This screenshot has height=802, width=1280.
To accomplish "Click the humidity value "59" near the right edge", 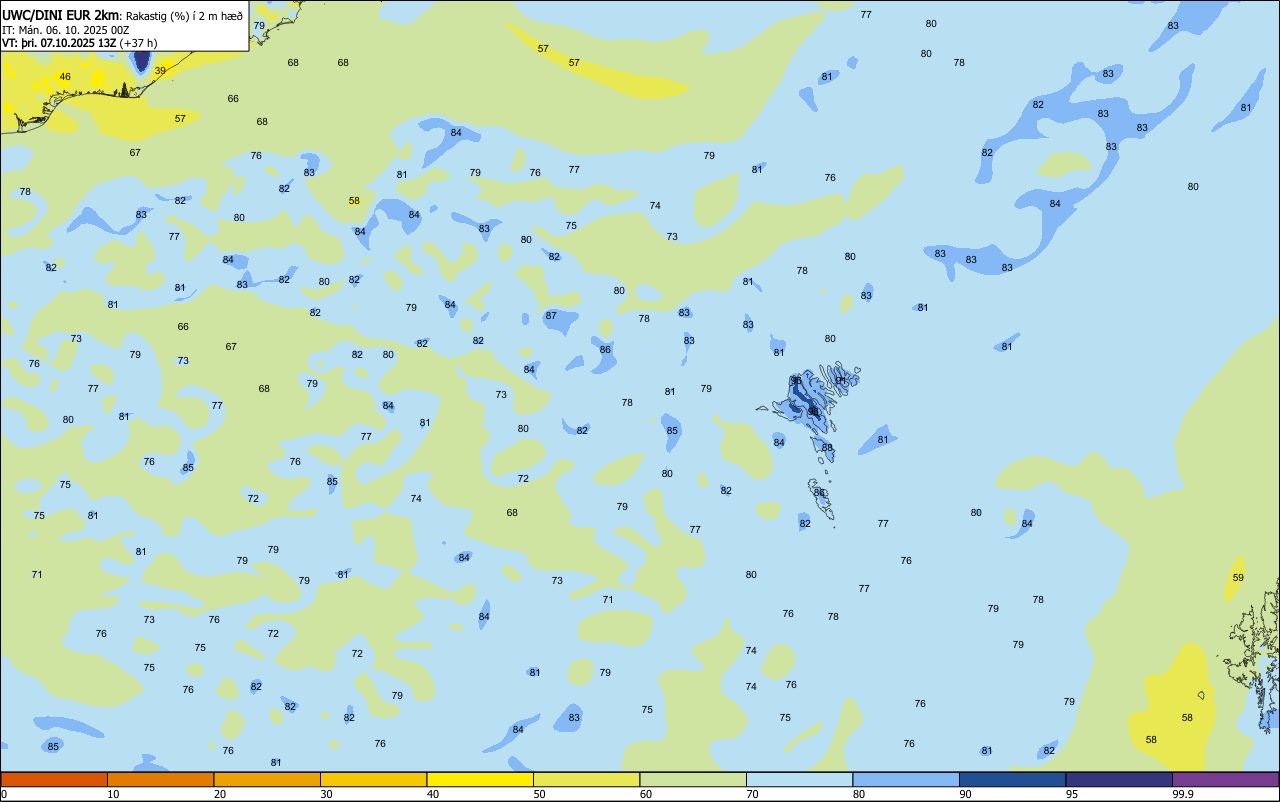I will pyautogui.click(x=1238, y=578).
